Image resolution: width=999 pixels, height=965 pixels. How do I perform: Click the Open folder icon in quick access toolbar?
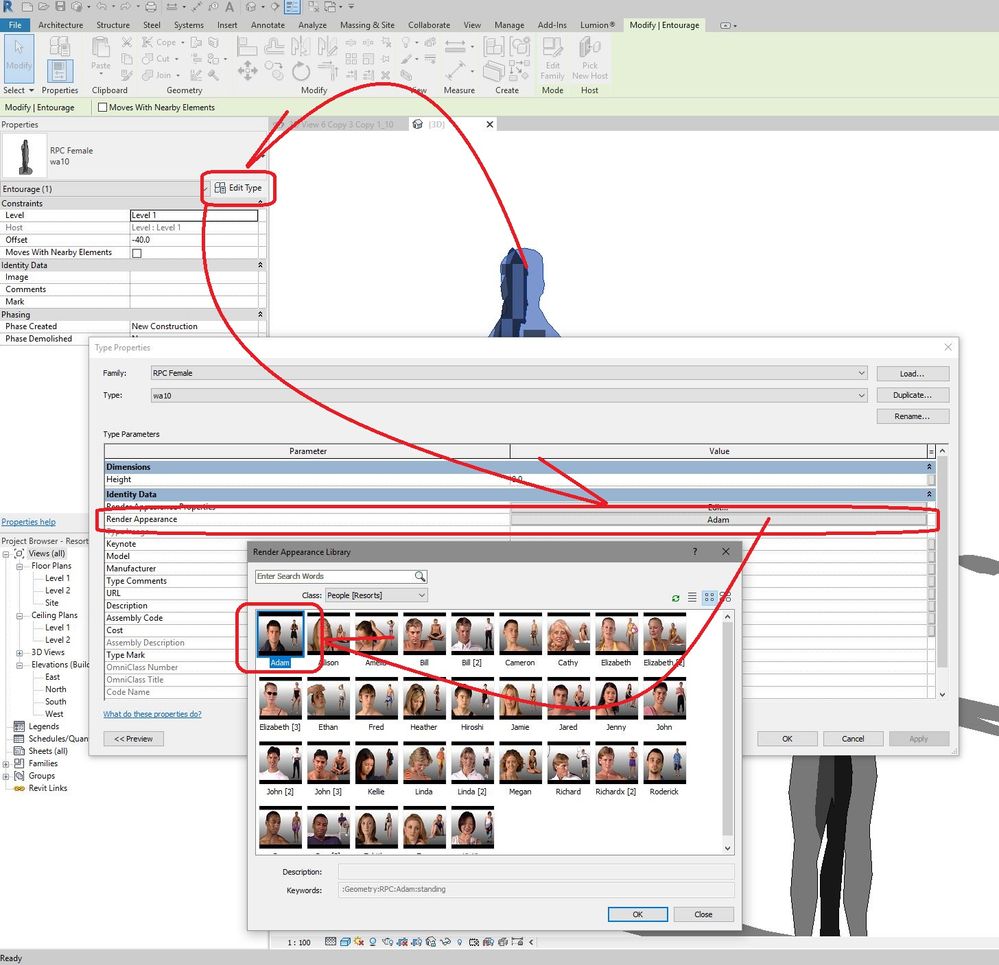(x=43, y=7)
